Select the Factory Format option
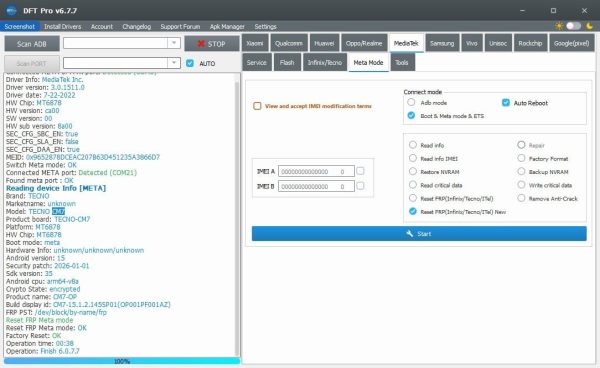This screenshot has height=368, width=600. pyautogui.click(x=521, y=158)
